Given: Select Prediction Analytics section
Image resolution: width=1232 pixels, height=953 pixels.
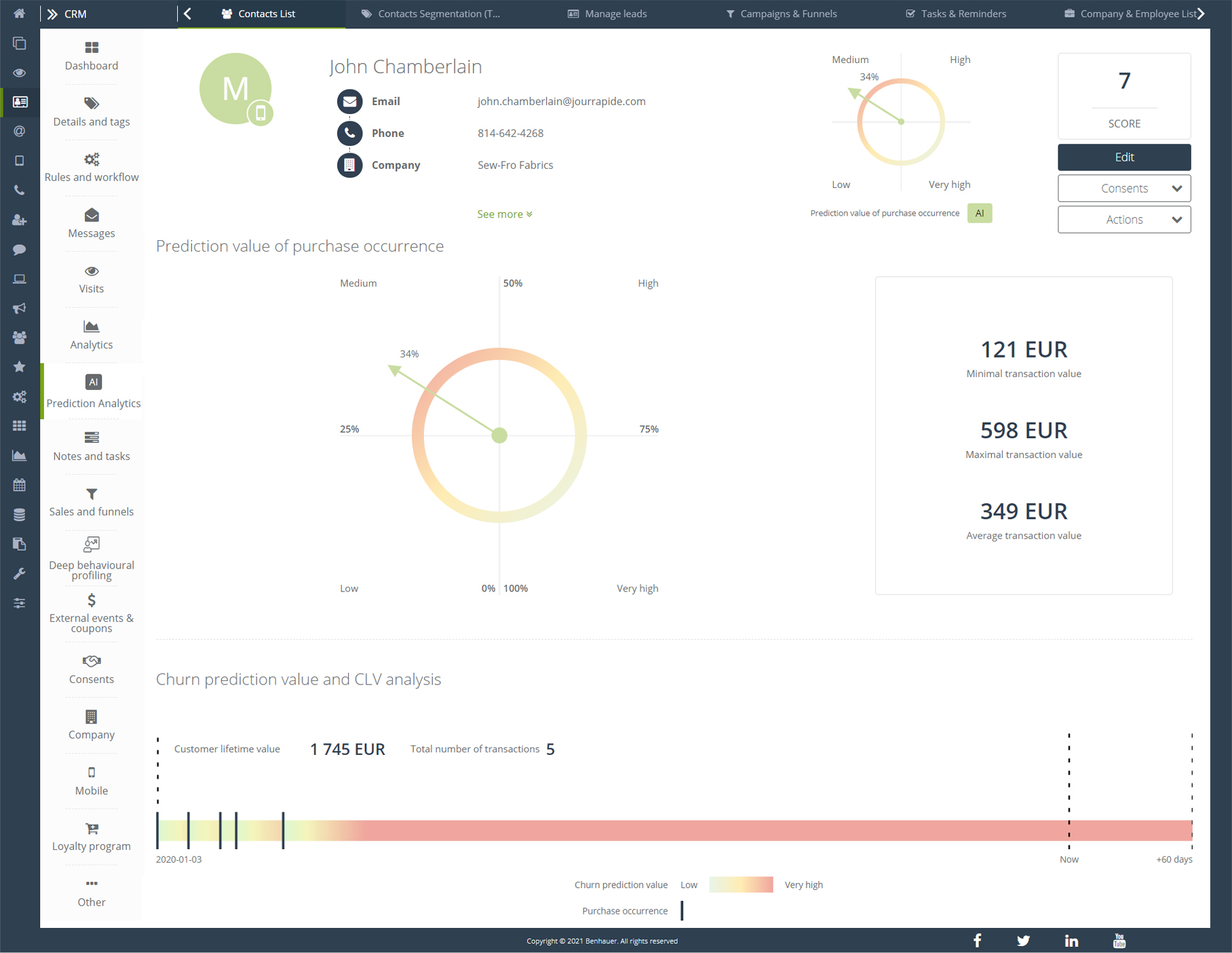Looking at the screenshot, I should click(93, 392).
